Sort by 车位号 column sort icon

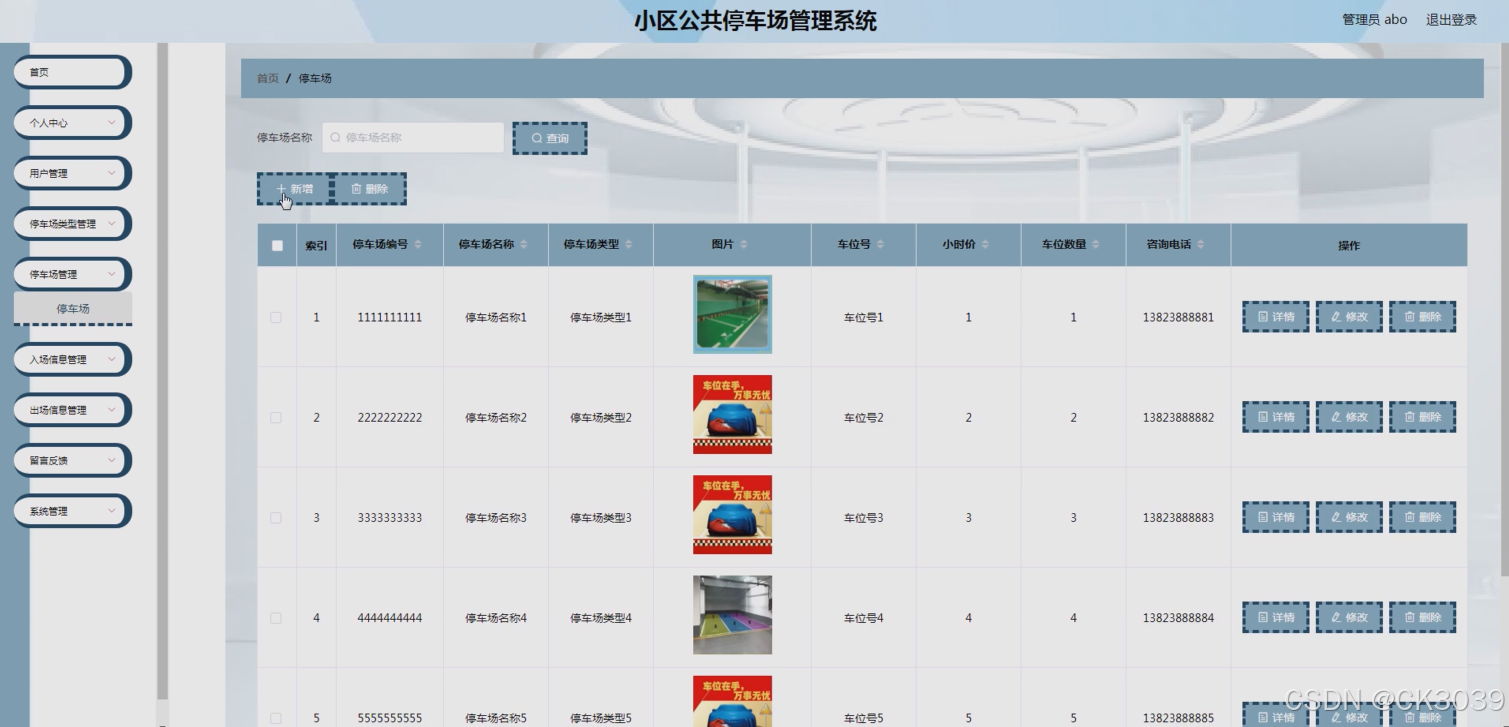pyautogui.click(x=880, y=245)
